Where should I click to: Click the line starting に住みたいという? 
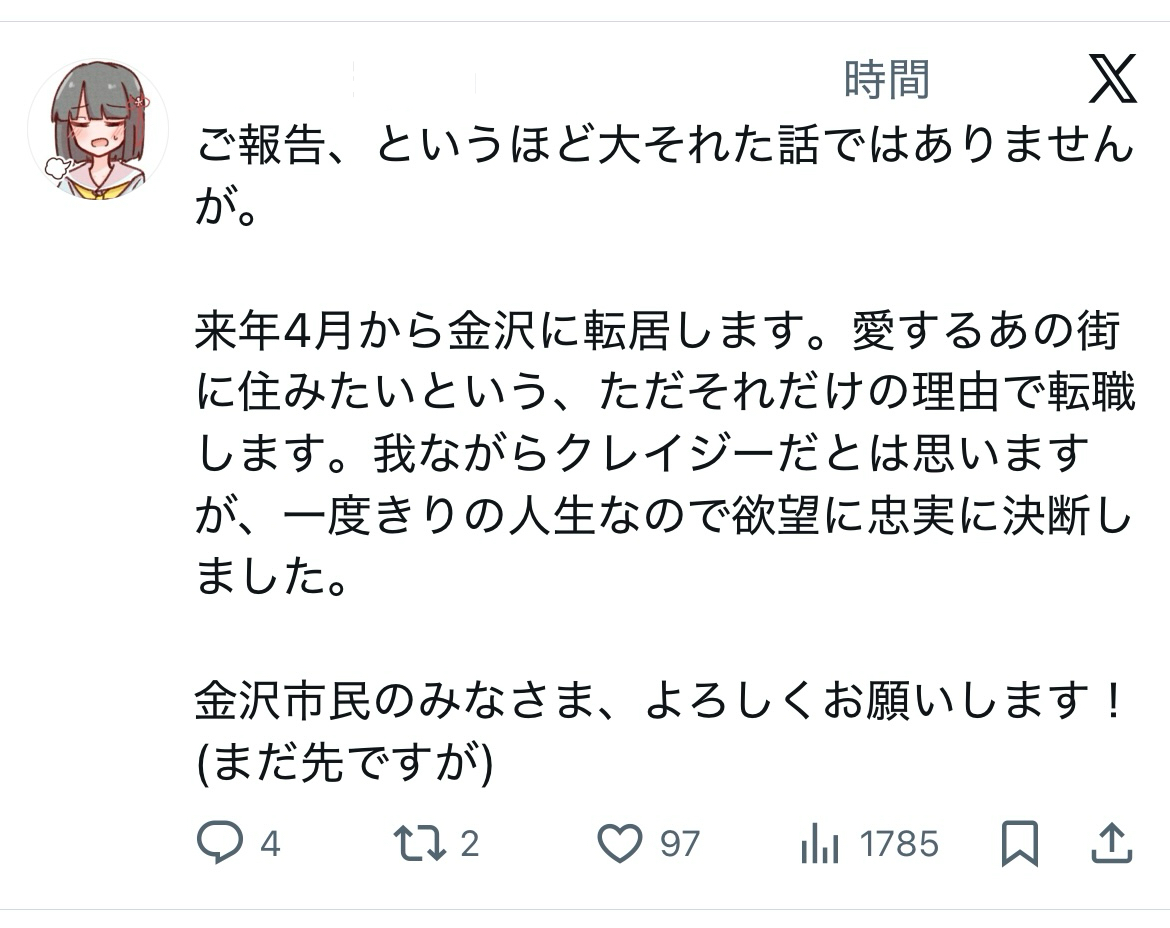(664, 394)
